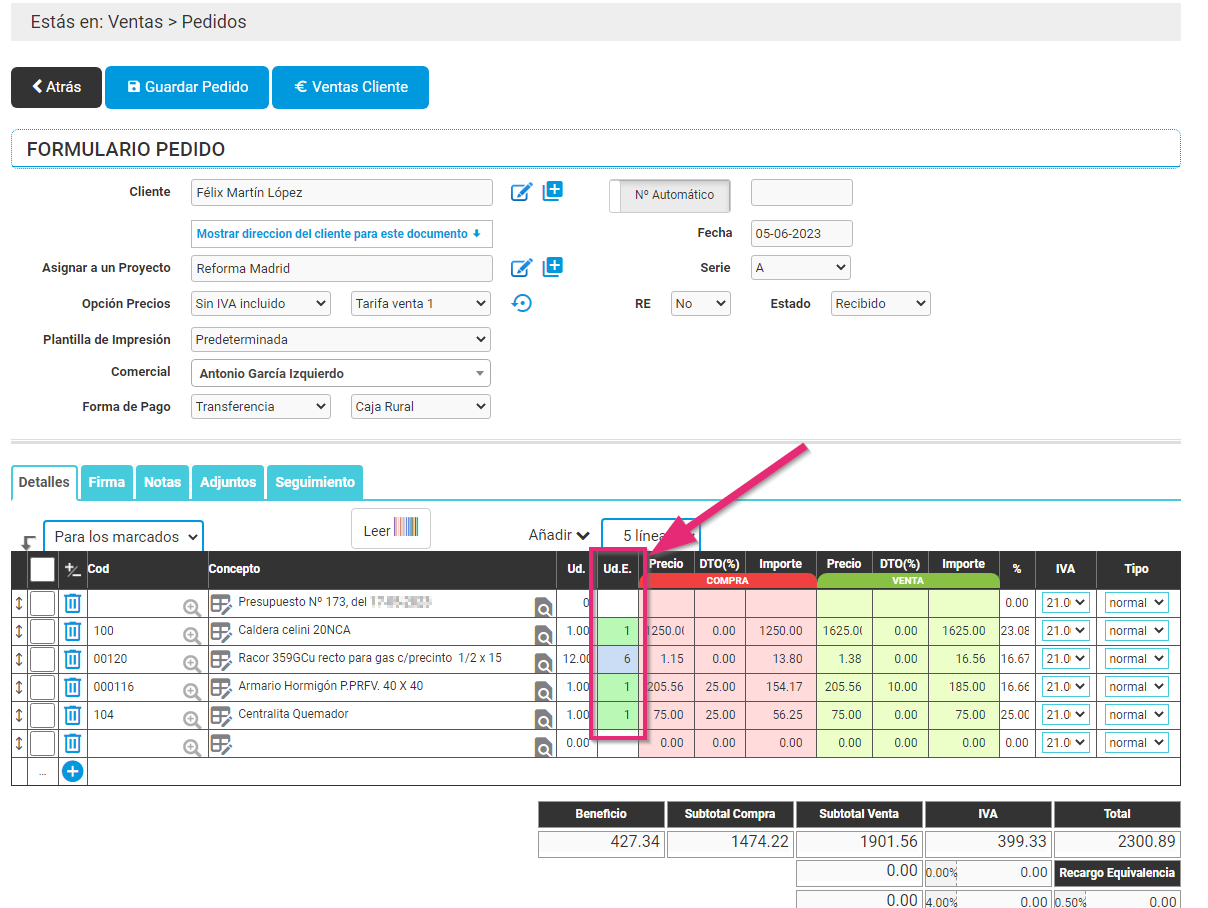Click the edit client pencil icon
The height and width of the screenshot is (908, 1208).
(521, 192)
